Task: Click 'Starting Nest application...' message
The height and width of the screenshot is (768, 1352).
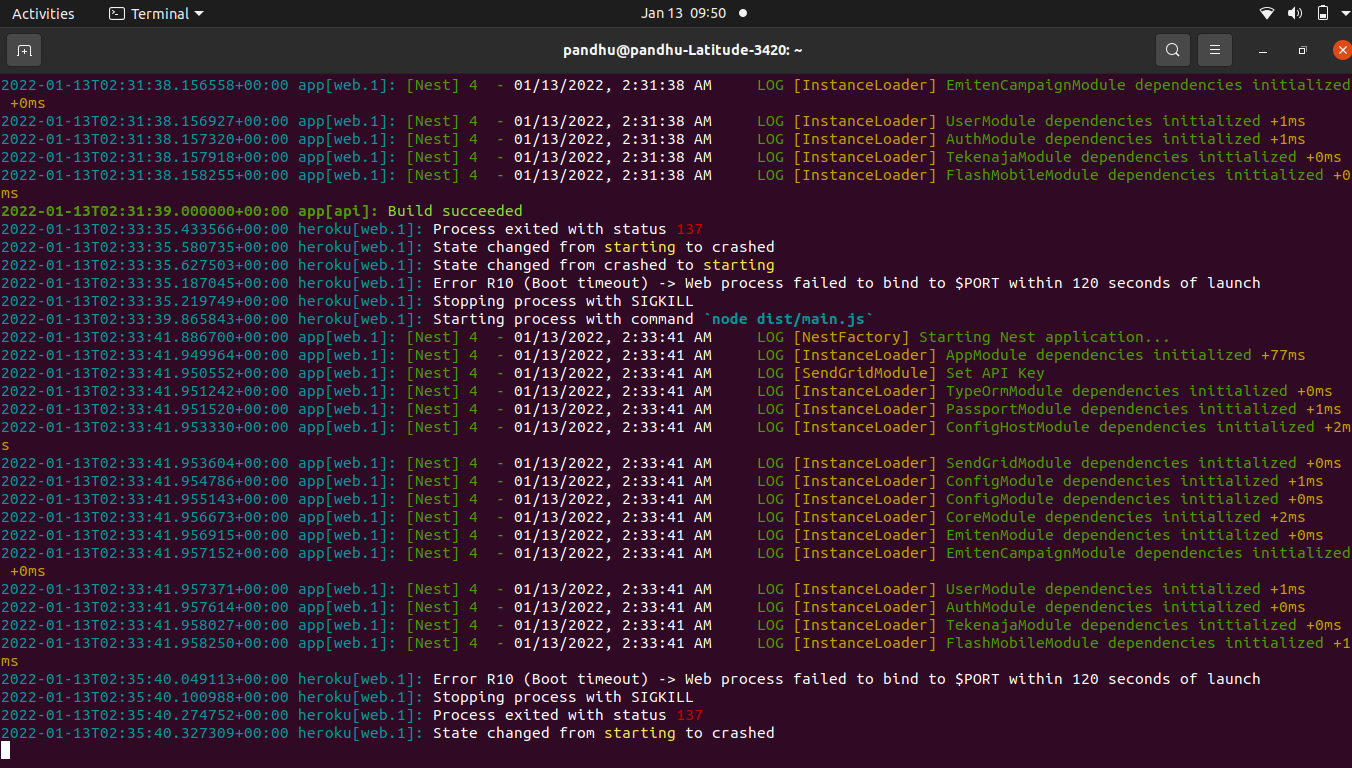Action: point(1044,337)
